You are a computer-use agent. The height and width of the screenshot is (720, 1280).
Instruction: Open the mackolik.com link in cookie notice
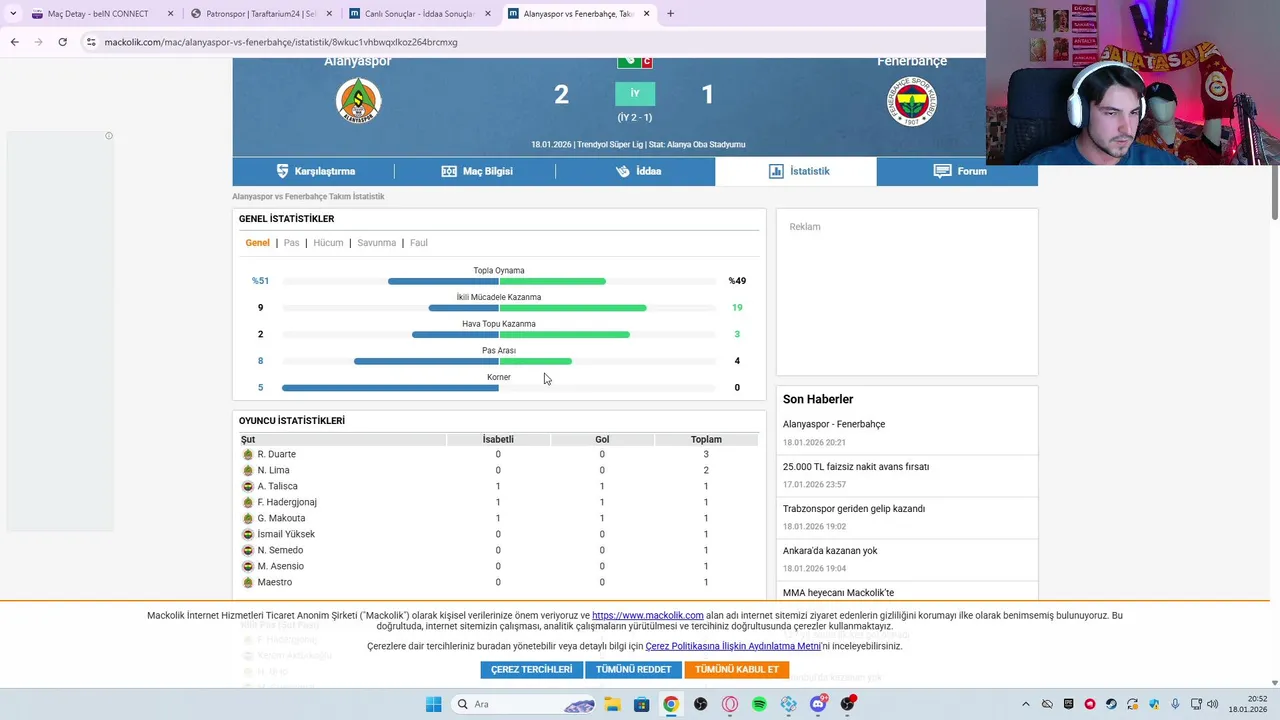click(647, 616)
